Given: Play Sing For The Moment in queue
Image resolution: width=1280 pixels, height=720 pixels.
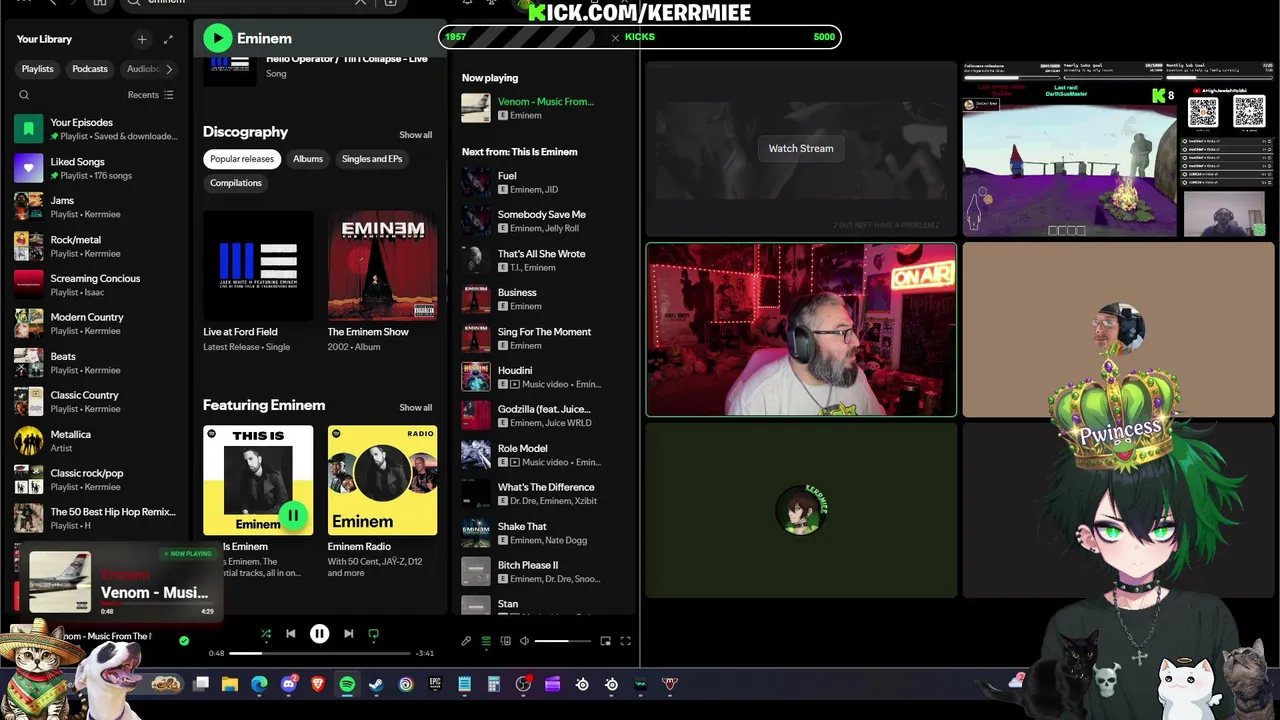Looking at the screenshot, I should tap(545, 338).
